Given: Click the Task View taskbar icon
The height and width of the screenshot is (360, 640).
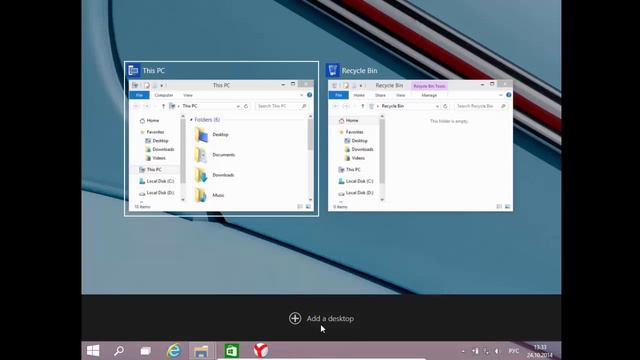Looking at the screenshot, I should pyautogui.click(x=146, y=351).
